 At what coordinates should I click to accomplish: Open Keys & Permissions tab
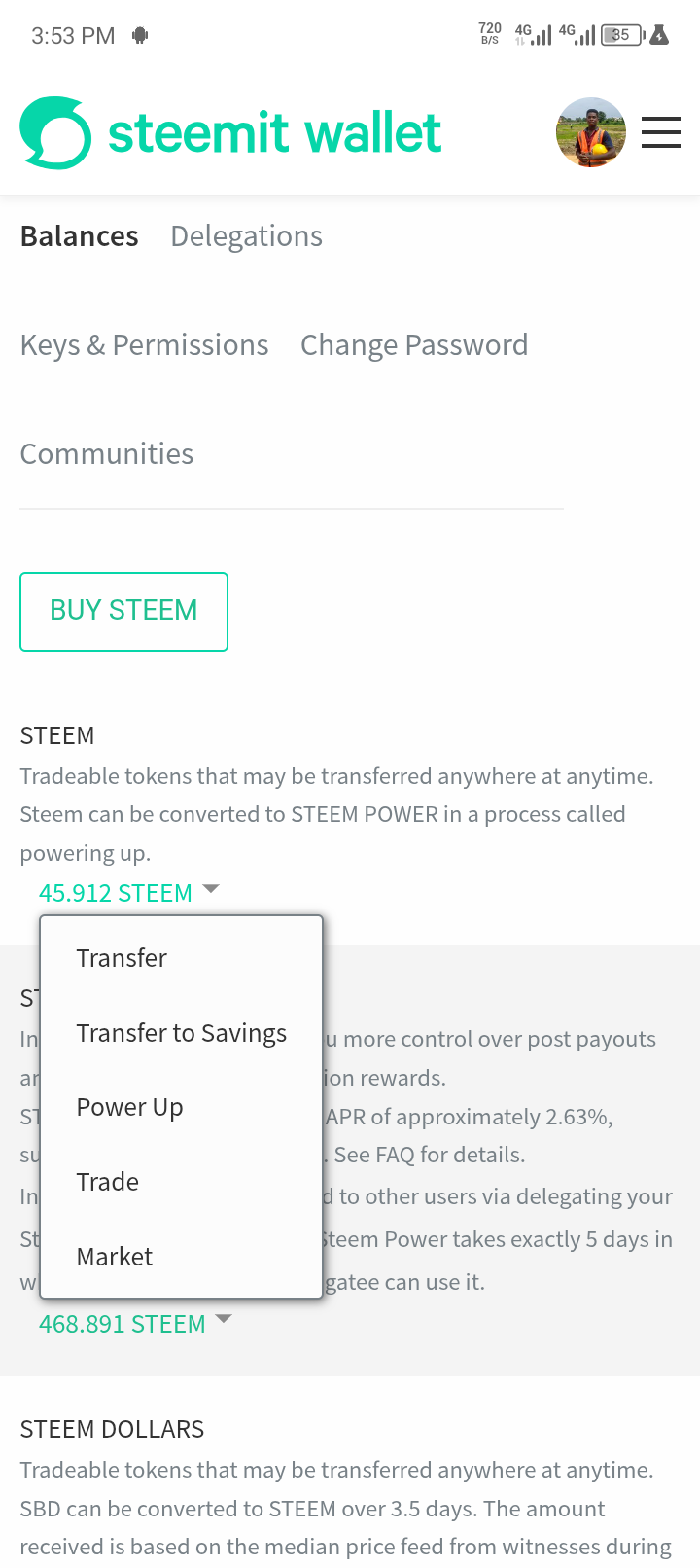(x=144, y=345)
